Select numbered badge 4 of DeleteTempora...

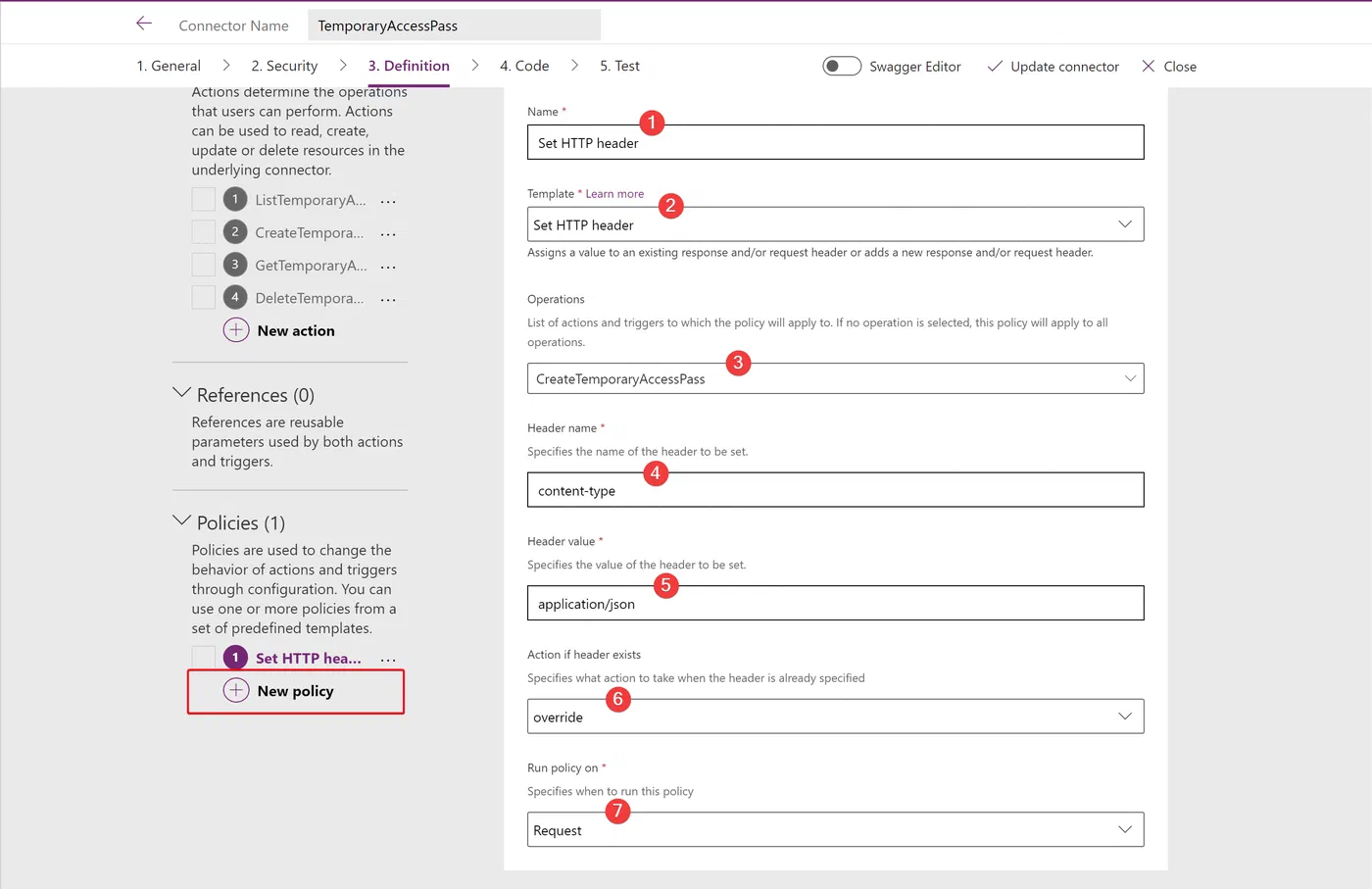(235, 297)
